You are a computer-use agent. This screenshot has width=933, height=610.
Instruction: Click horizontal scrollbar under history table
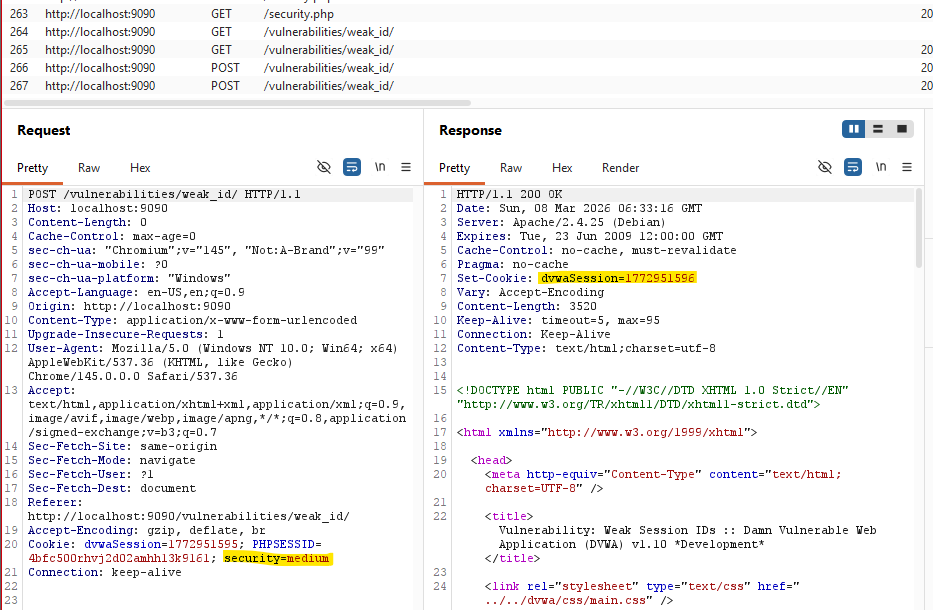pos(237,103)
